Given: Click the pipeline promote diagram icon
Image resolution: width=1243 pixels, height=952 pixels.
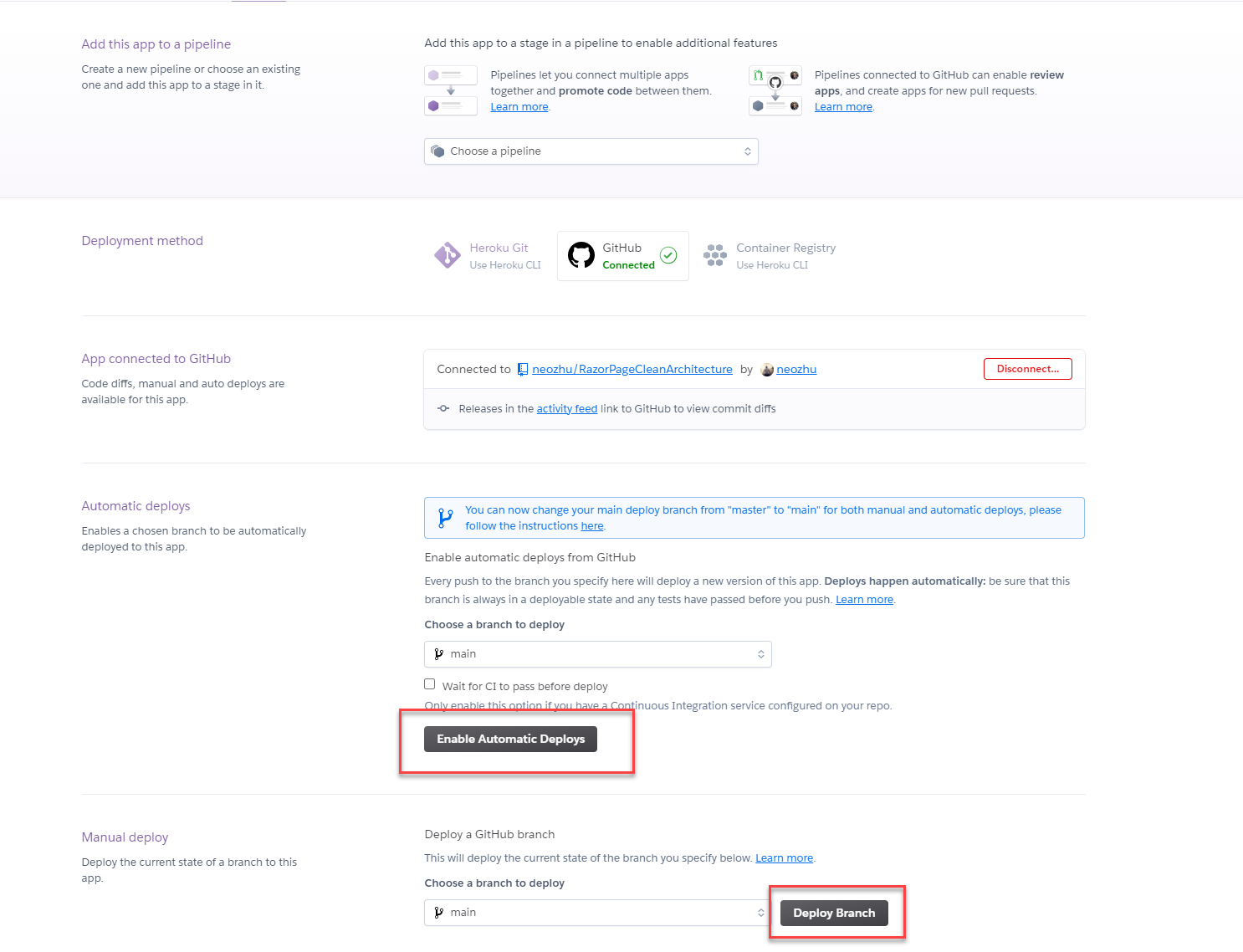Looking at the screenshot, I should click(451, 90).
